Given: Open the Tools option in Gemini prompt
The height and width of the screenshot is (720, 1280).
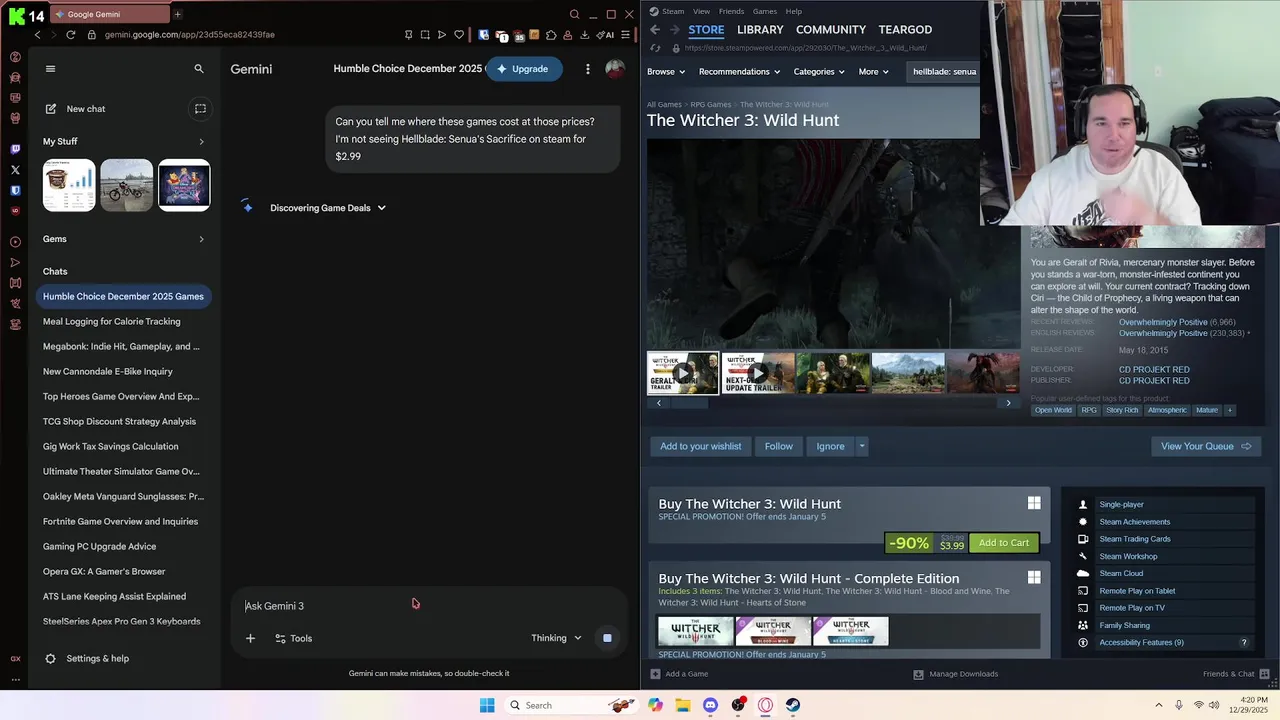Looking at the screenshot, I should 293,638.
